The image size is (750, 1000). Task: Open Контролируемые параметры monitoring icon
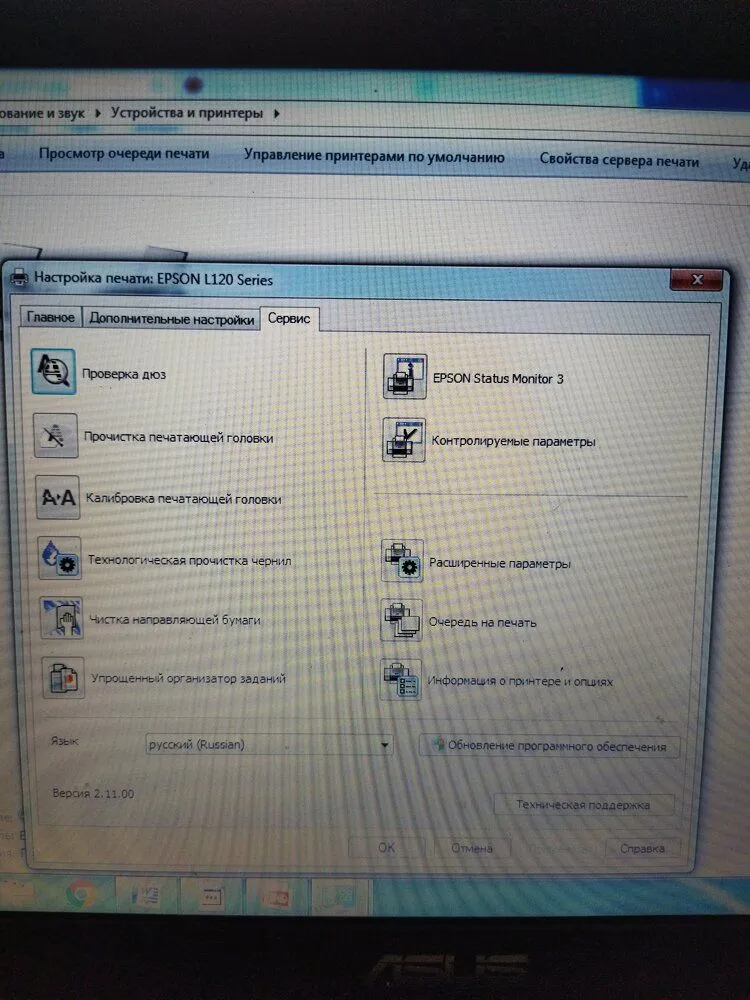[404, 439]
